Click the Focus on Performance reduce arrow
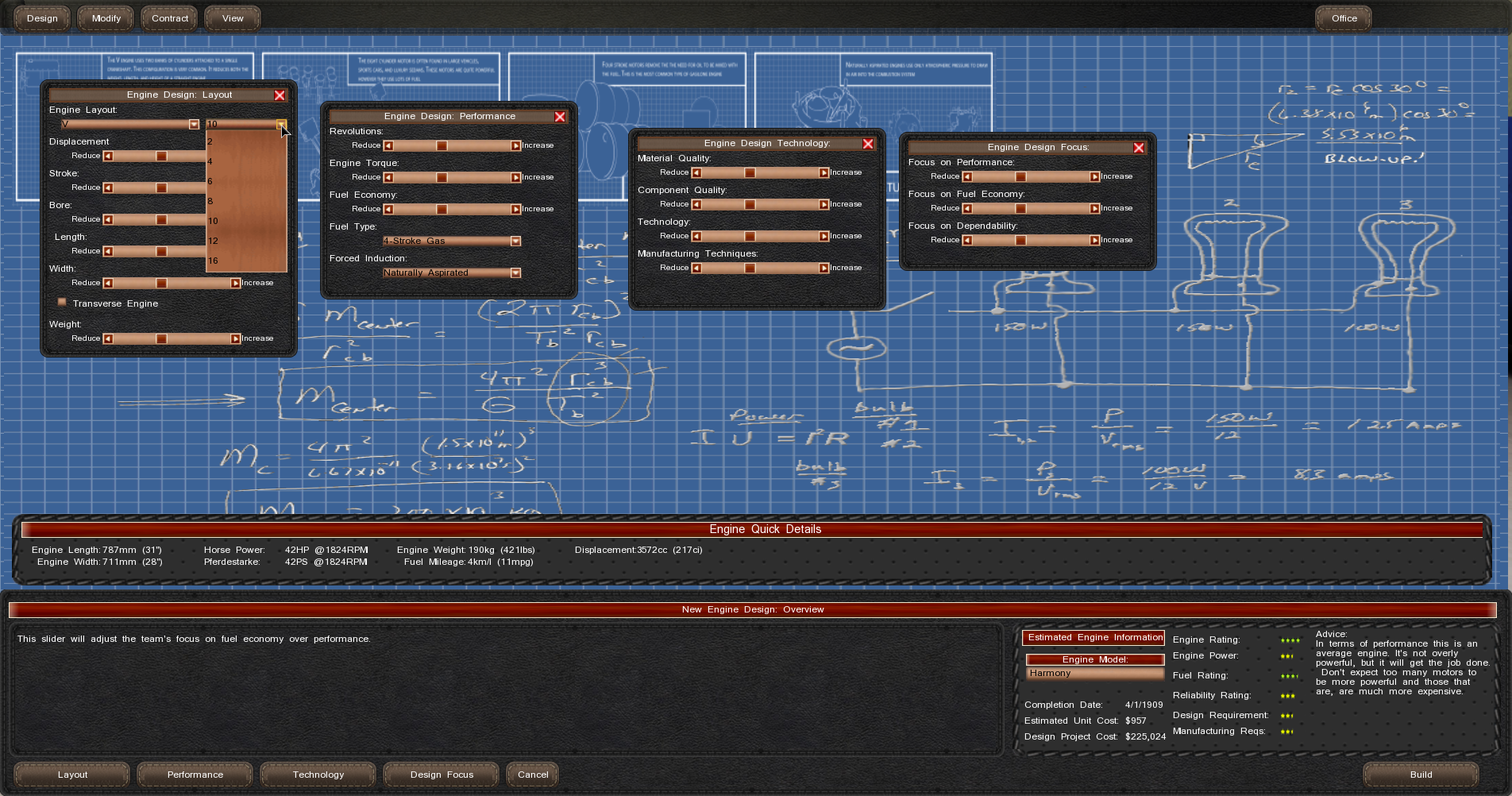Image resolution: width=1512 pixels, height=796 pixels. [967, 177]
